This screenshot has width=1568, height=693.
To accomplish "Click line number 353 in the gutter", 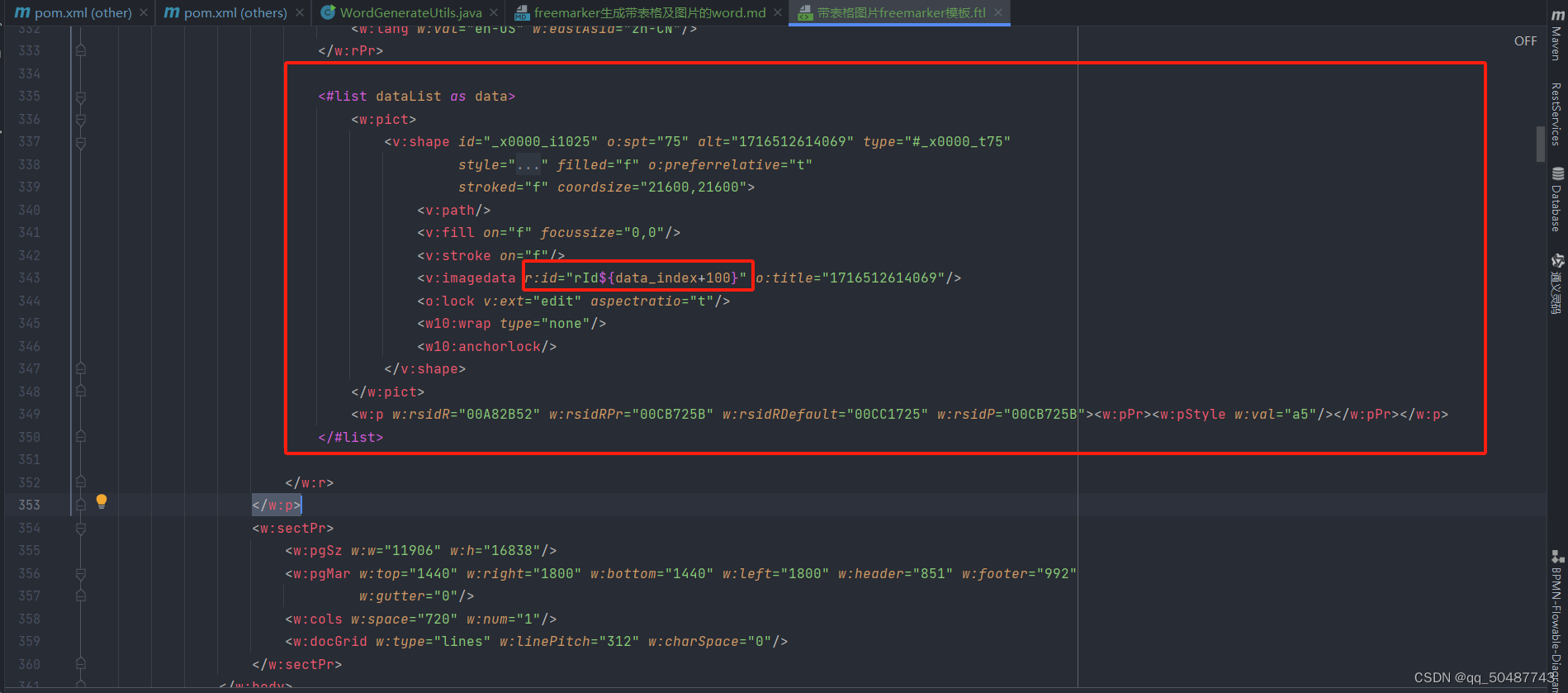I will pos(29,505).
